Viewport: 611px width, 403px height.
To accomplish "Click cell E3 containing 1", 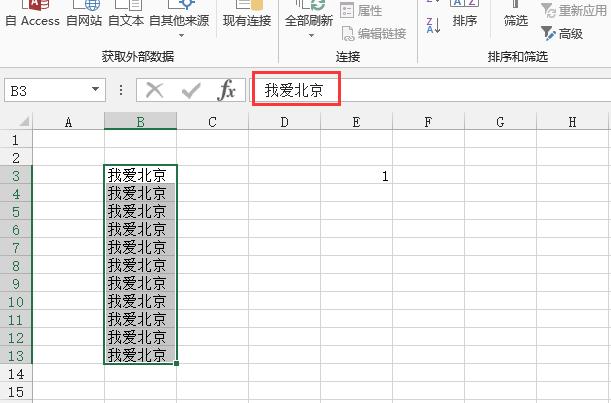I will [x=356, y=175].
